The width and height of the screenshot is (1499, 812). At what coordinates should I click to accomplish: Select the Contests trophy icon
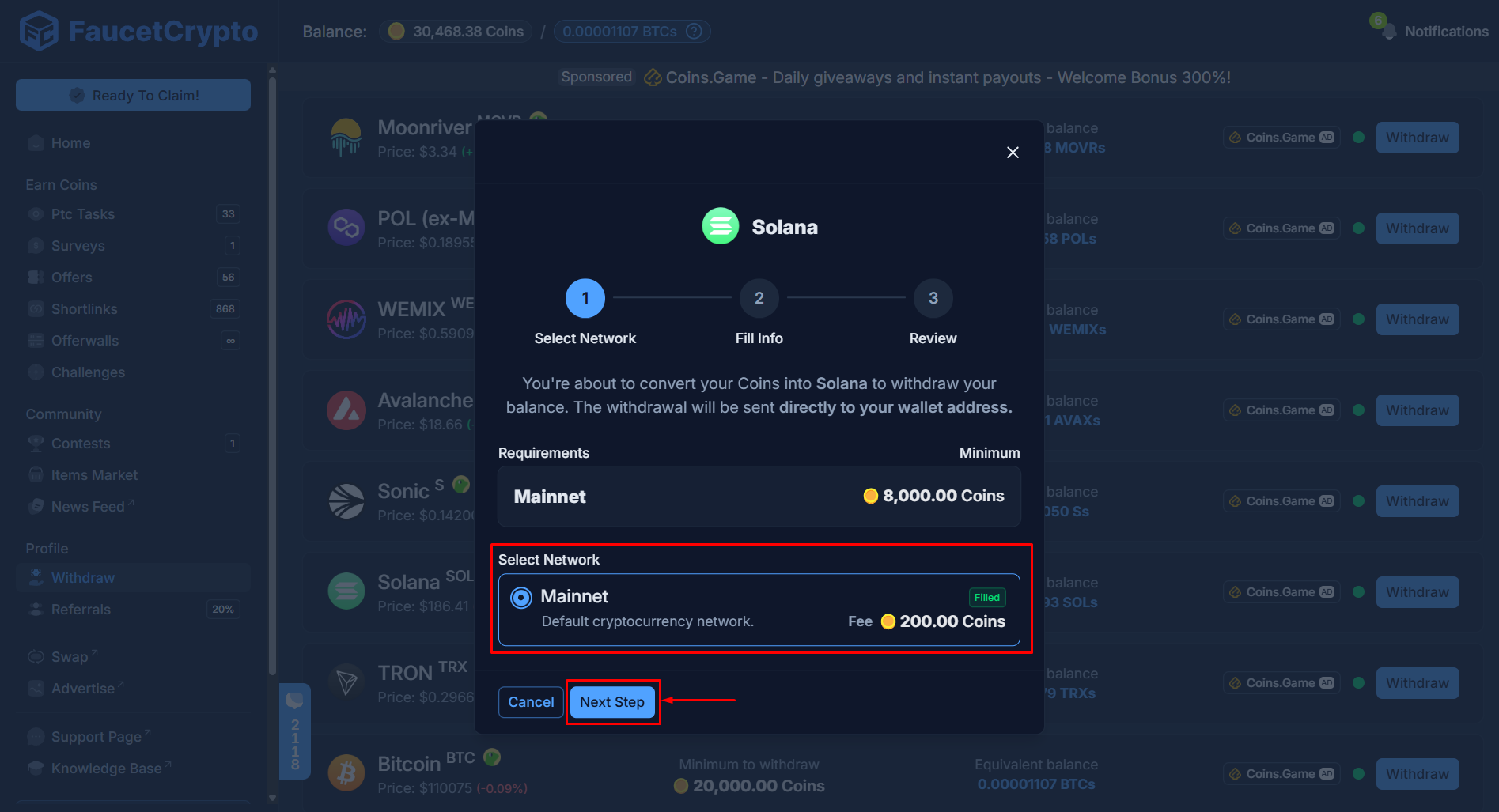point(36,444)
